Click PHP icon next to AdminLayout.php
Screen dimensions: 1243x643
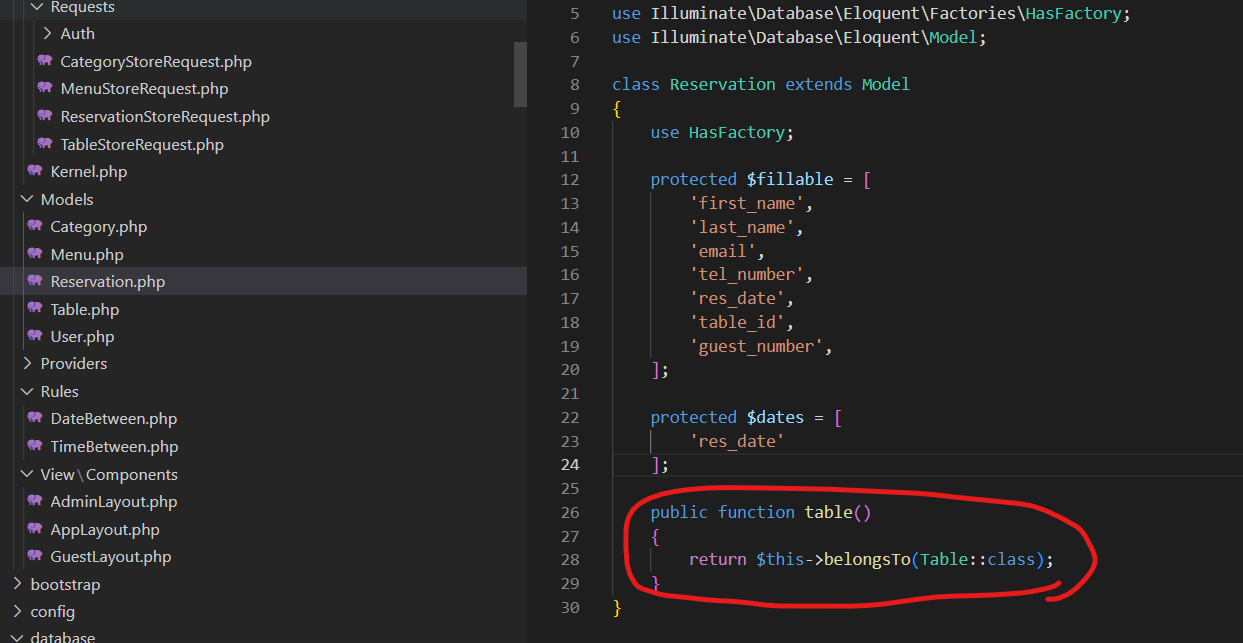tap(34, 501)
